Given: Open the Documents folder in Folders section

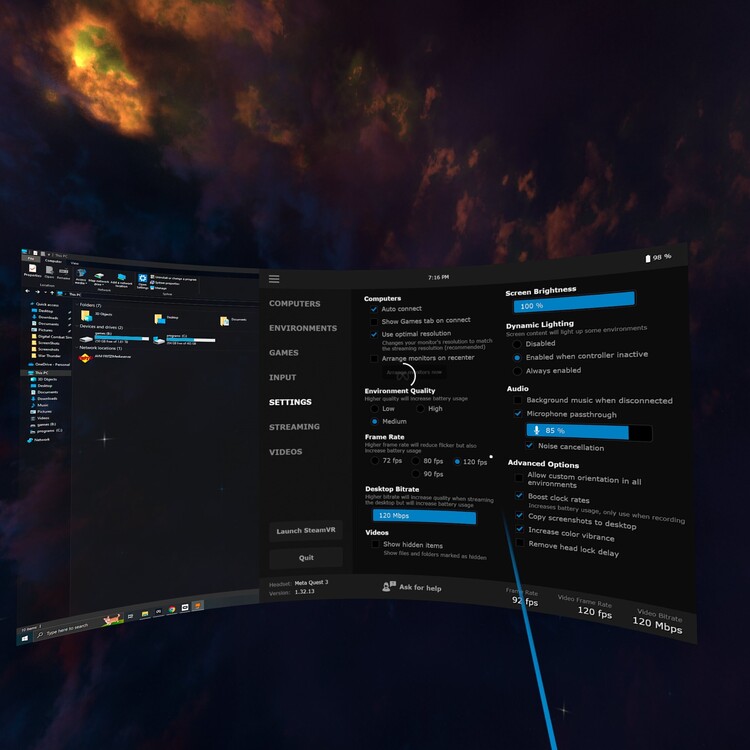Looking at the screenshot, I should tap(224, 321).
